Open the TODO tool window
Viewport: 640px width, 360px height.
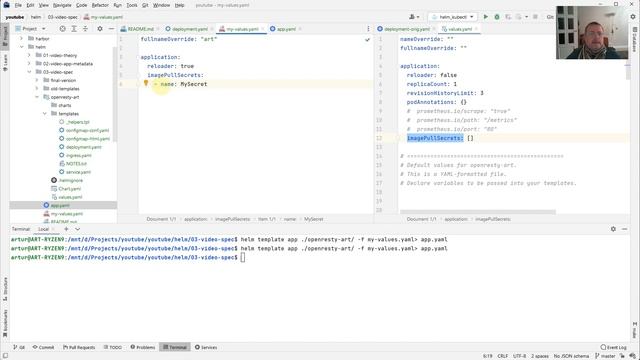[x=113, y=347]
